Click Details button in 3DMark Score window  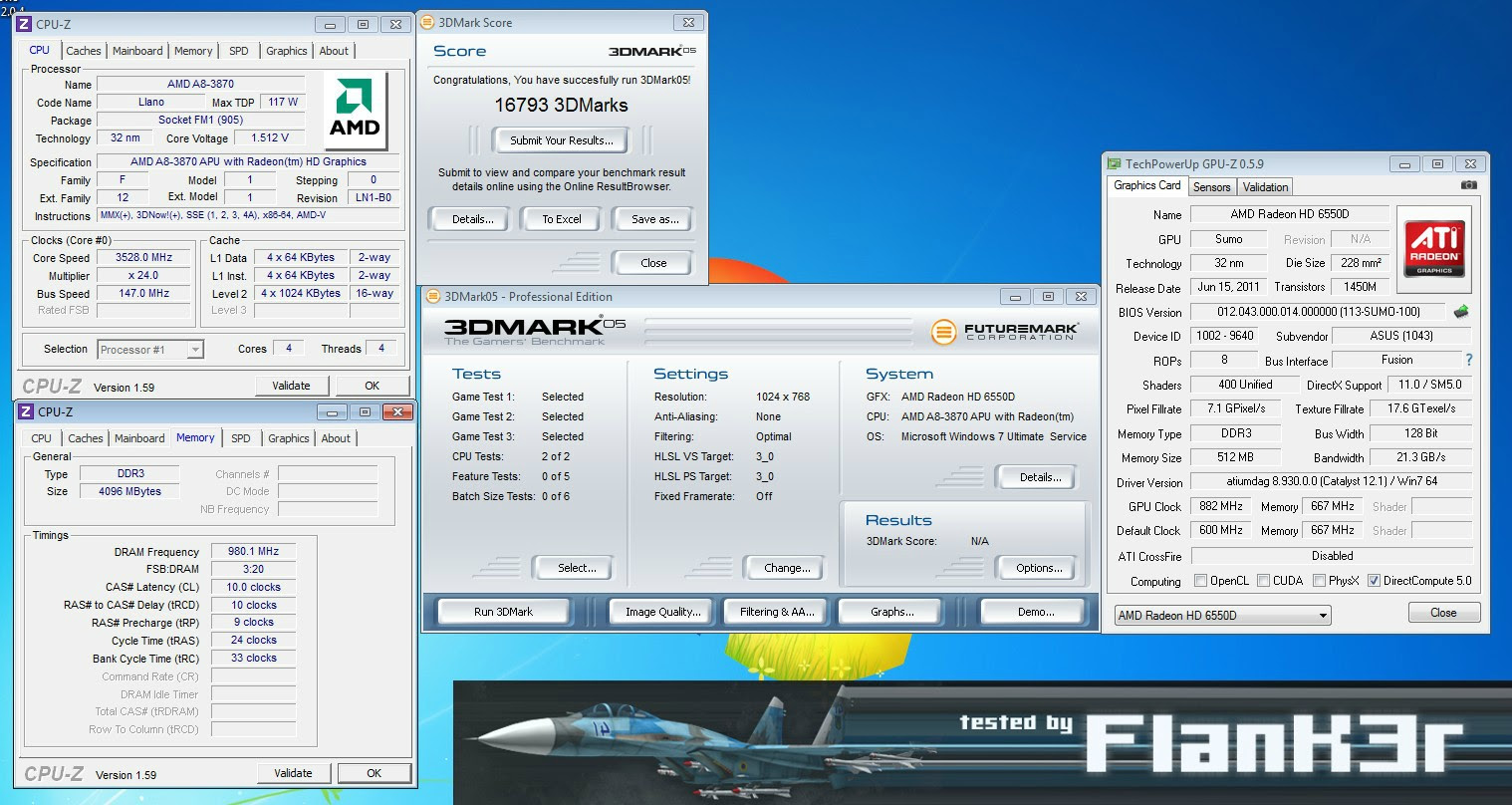473,219
